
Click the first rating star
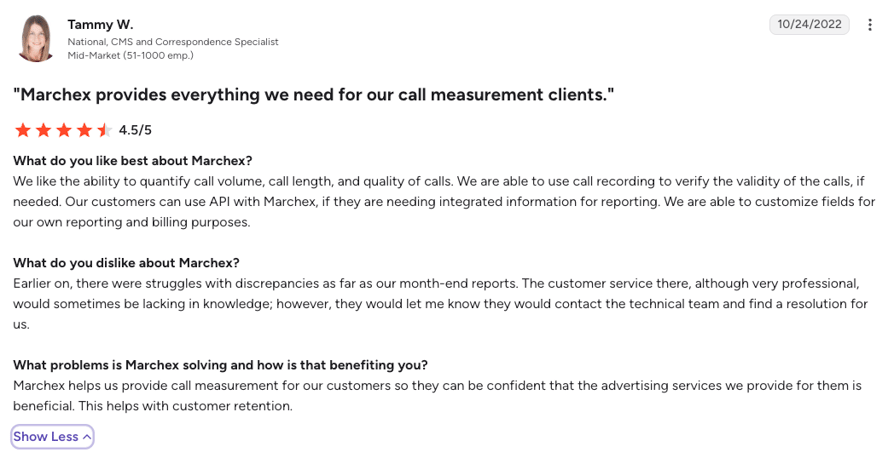[x=23, y=130]
